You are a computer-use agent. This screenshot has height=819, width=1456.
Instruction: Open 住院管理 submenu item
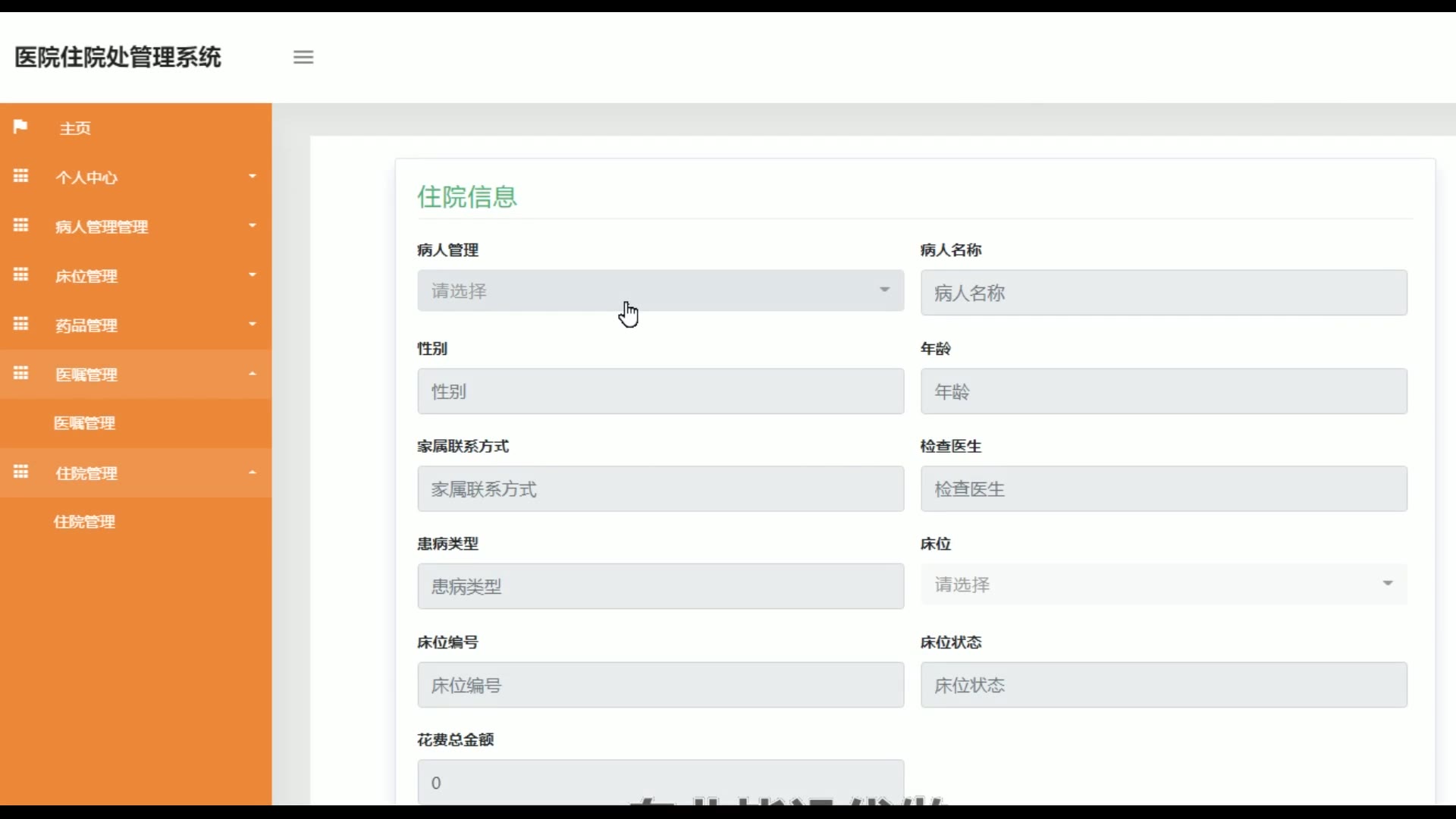click(84, 522)
